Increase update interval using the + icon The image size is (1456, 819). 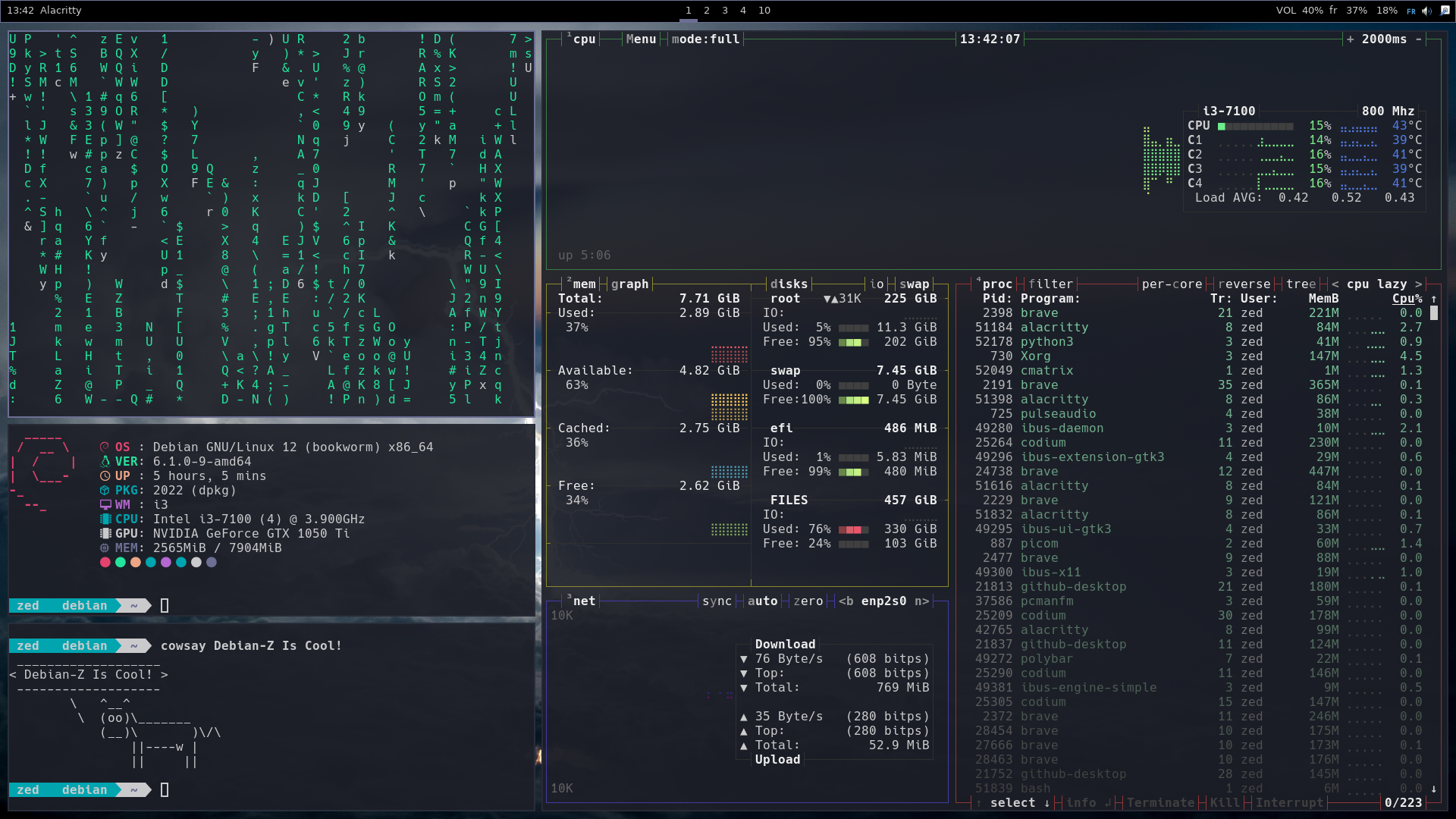(x=1351, y=39)
